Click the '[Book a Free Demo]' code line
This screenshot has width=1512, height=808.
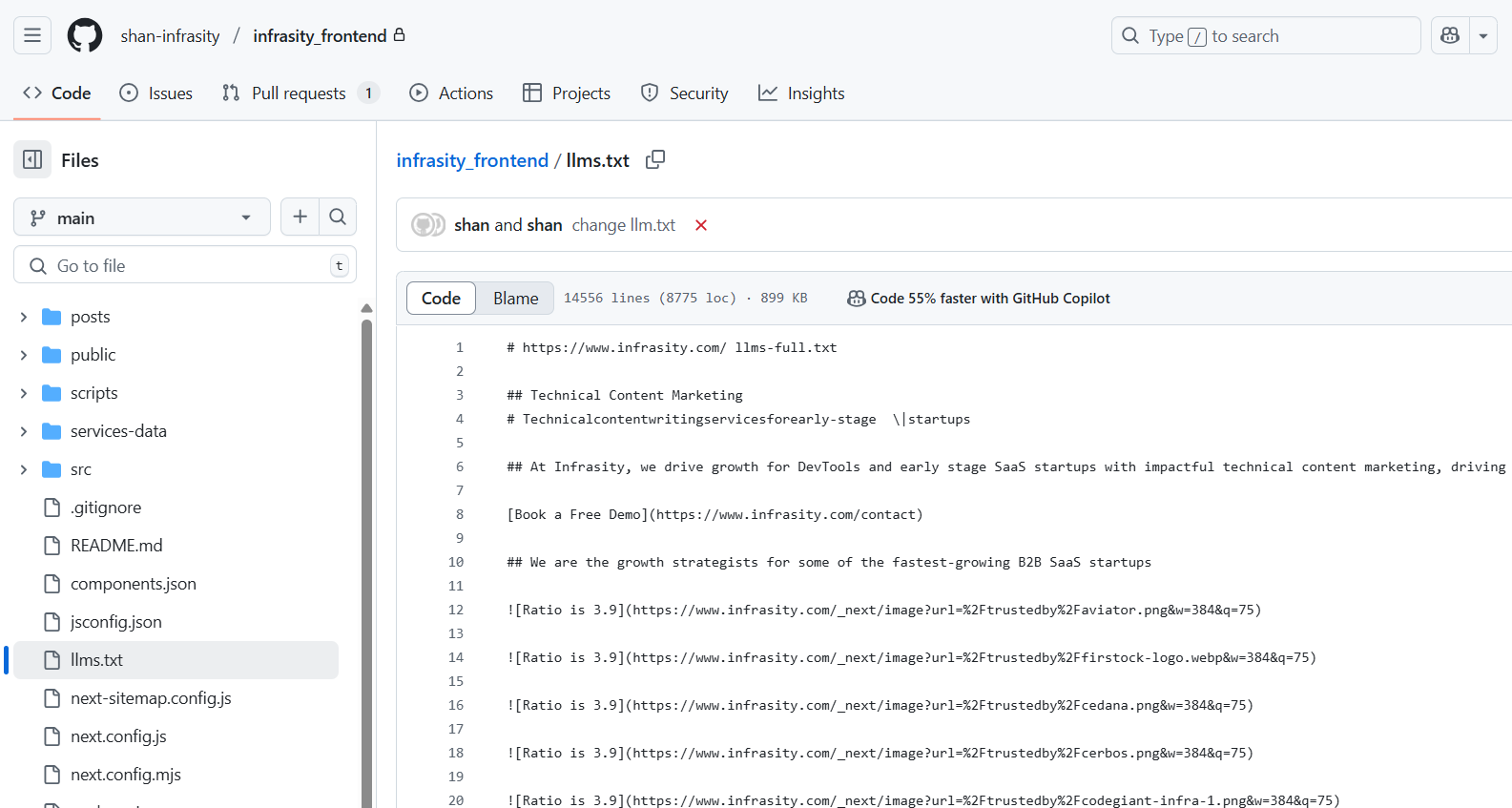(x=715, y=514)
